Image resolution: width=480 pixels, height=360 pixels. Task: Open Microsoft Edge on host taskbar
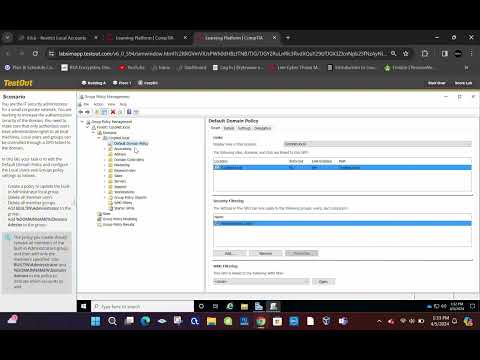145,321
